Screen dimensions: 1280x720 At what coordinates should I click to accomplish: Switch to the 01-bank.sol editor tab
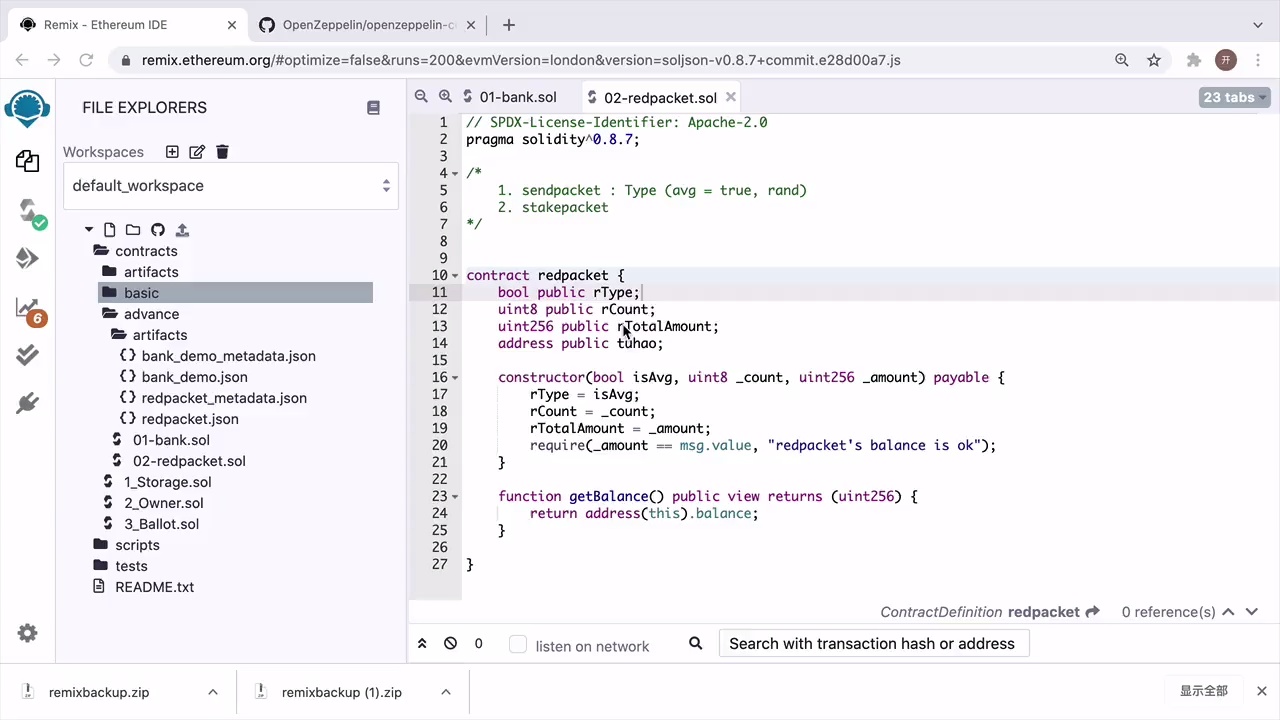pos(517,97)
